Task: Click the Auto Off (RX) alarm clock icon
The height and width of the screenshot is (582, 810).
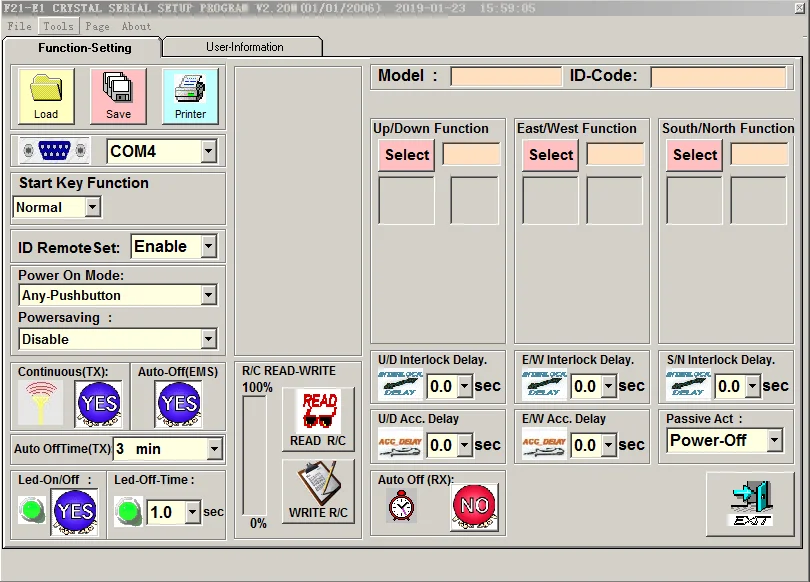Action: (401, 506)
